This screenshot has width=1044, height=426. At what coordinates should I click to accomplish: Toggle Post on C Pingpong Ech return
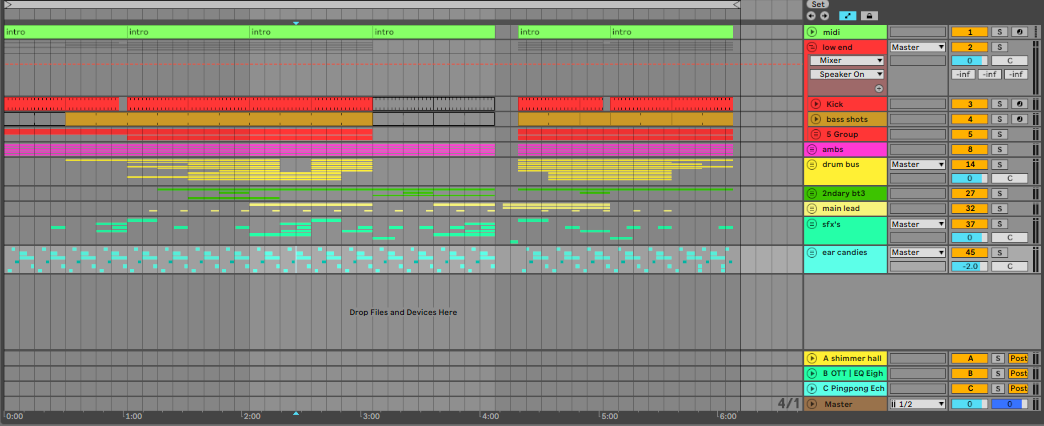click(x=1018, y=388)
